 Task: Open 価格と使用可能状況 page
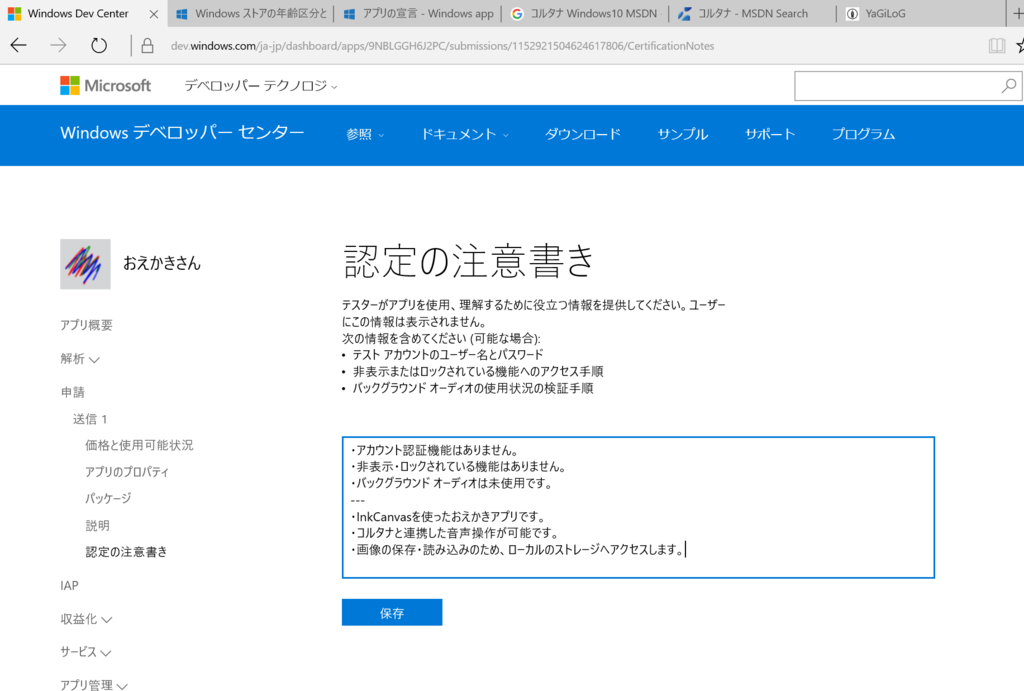(139, 445)
